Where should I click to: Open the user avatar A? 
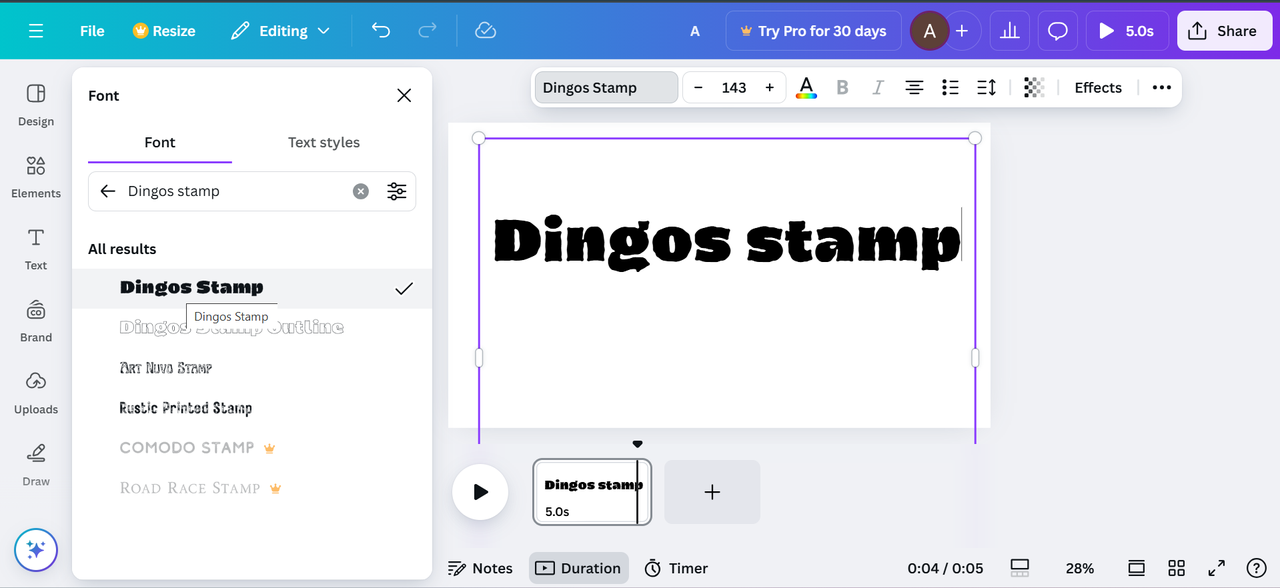pyautogui.click(x=929, y=31)
